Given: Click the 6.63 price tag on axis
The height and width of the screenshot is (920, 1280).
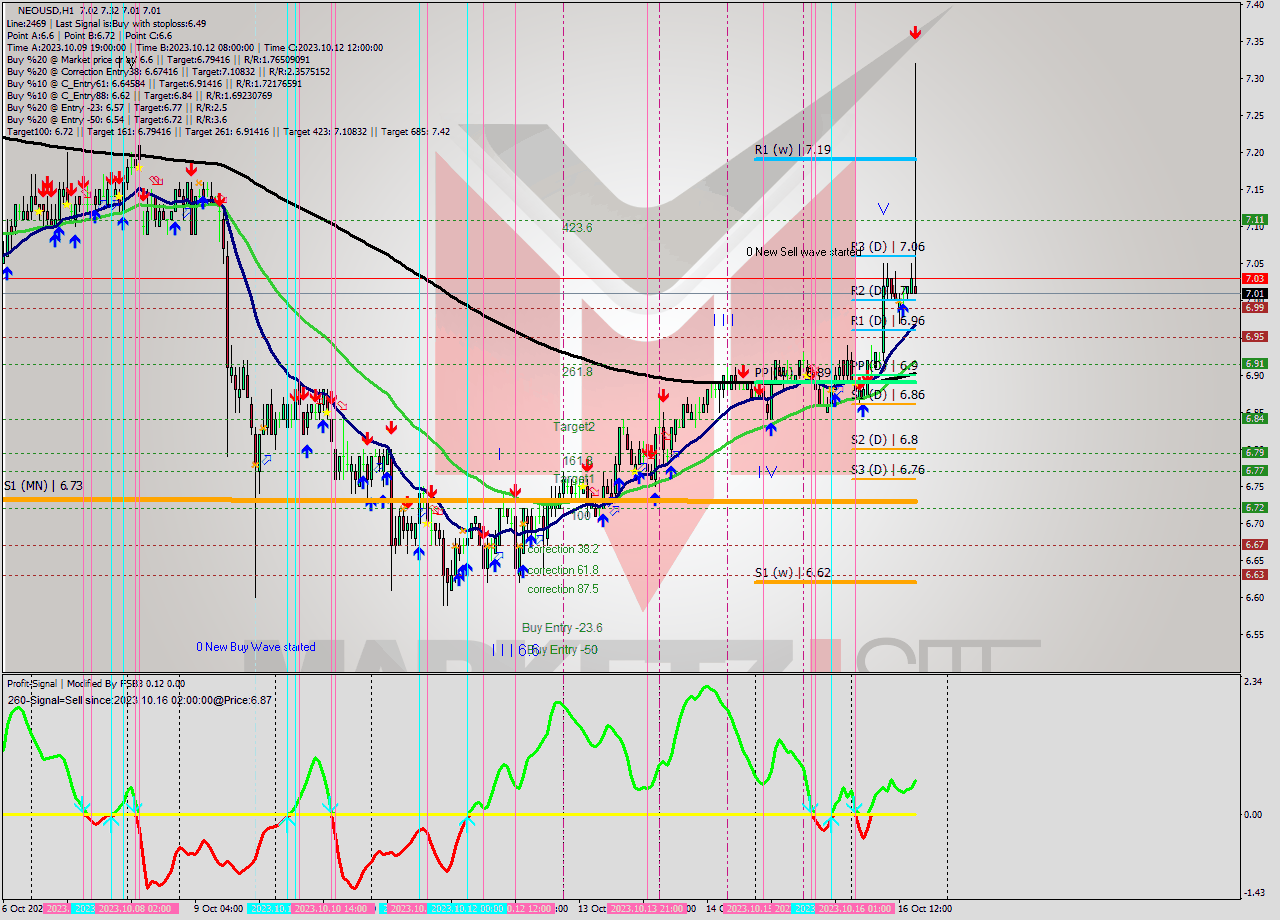Looking at the screenshot, I should [1254, 574].
